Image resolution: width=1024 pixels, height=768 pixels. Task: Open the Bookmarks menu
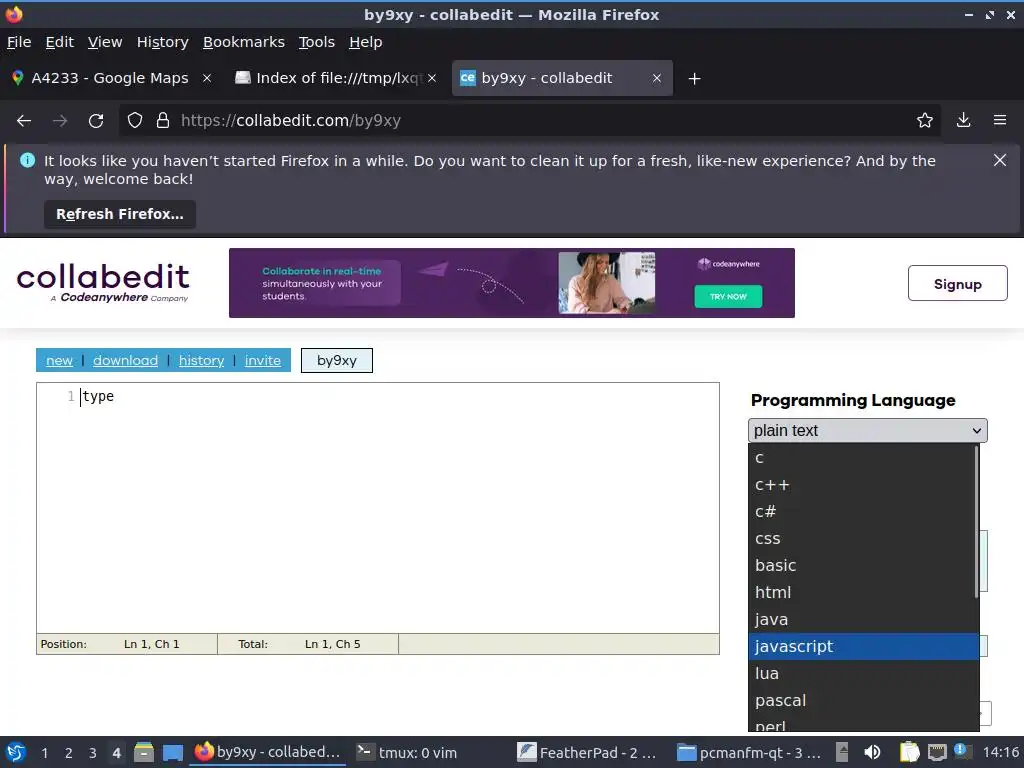point(244,42)
